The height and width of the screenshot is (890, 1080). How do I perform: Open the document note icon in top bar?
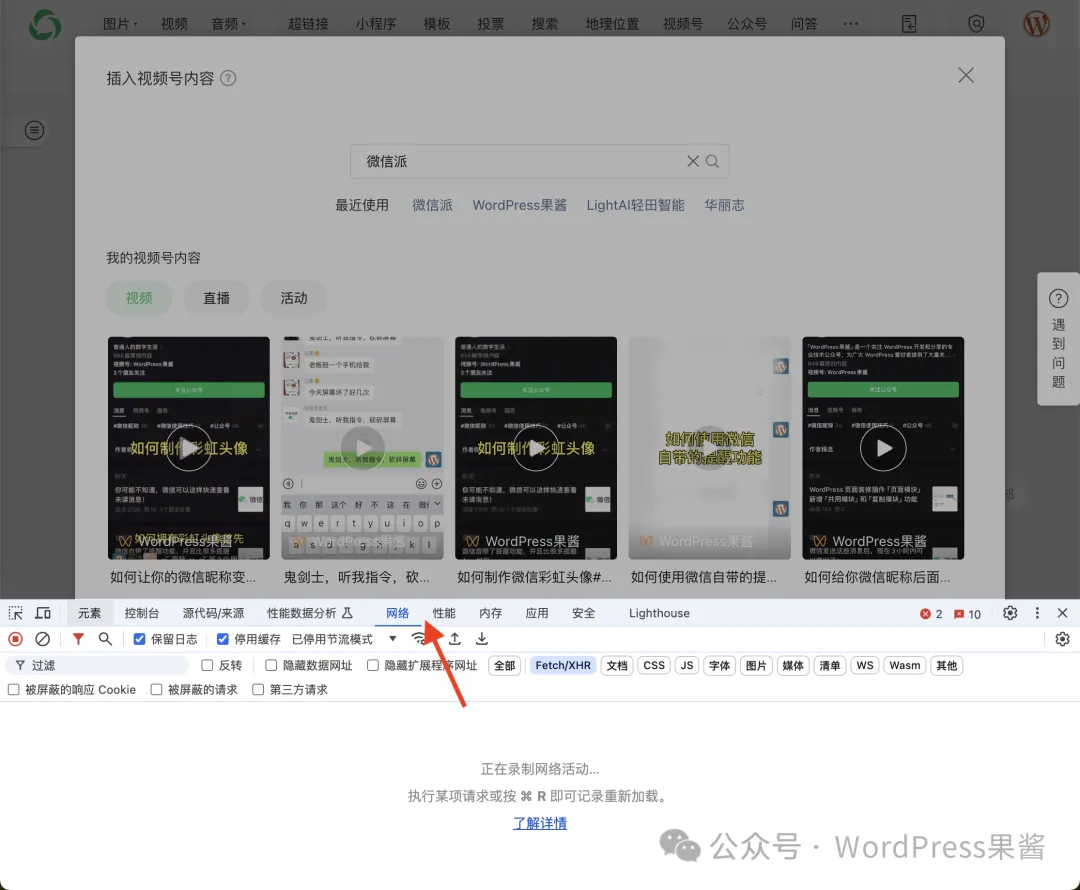[909, 24]
